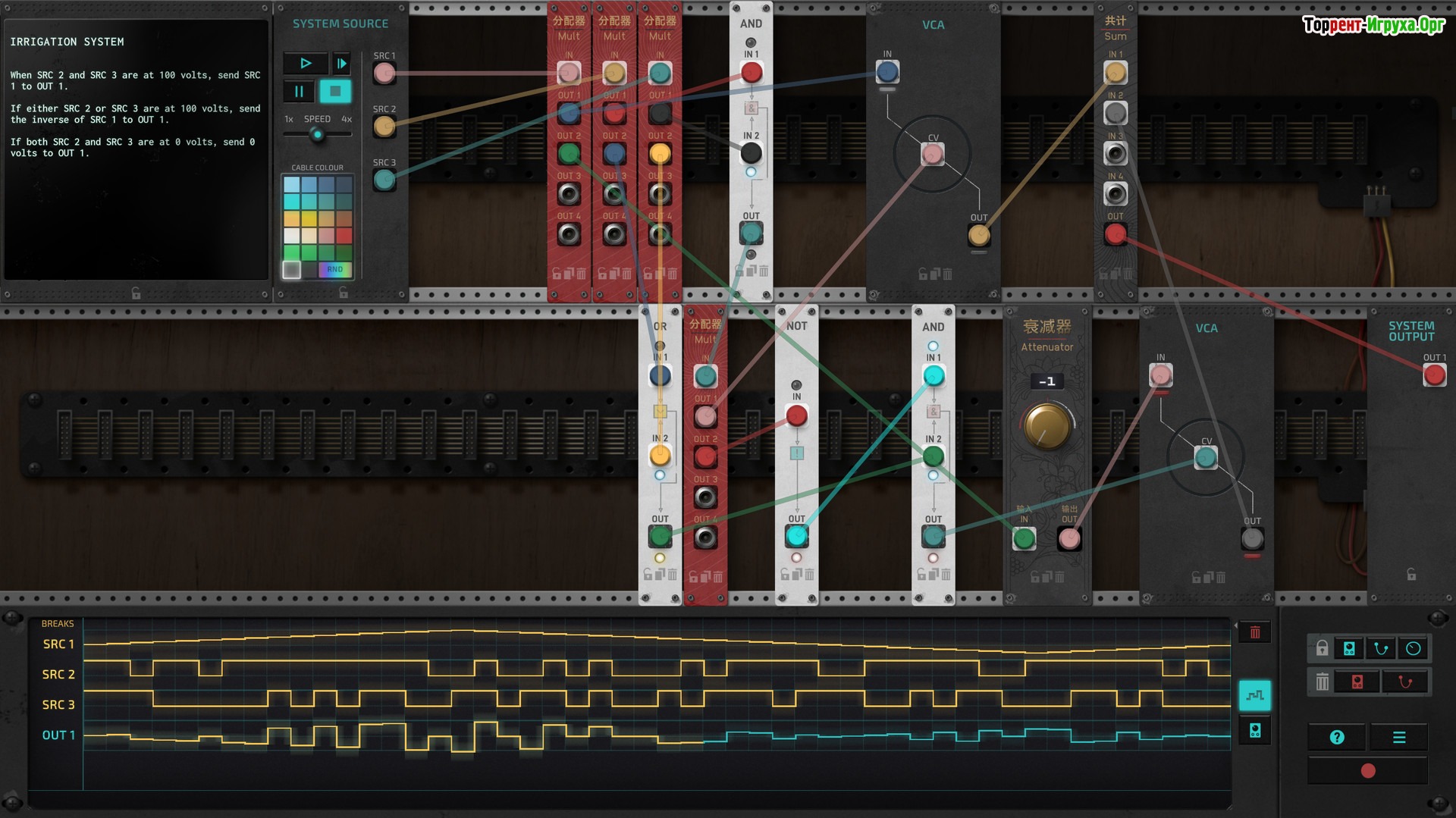Delete all modules using red module icon
Screen dimensions: 1456x818
click(x=1357, y=682)
